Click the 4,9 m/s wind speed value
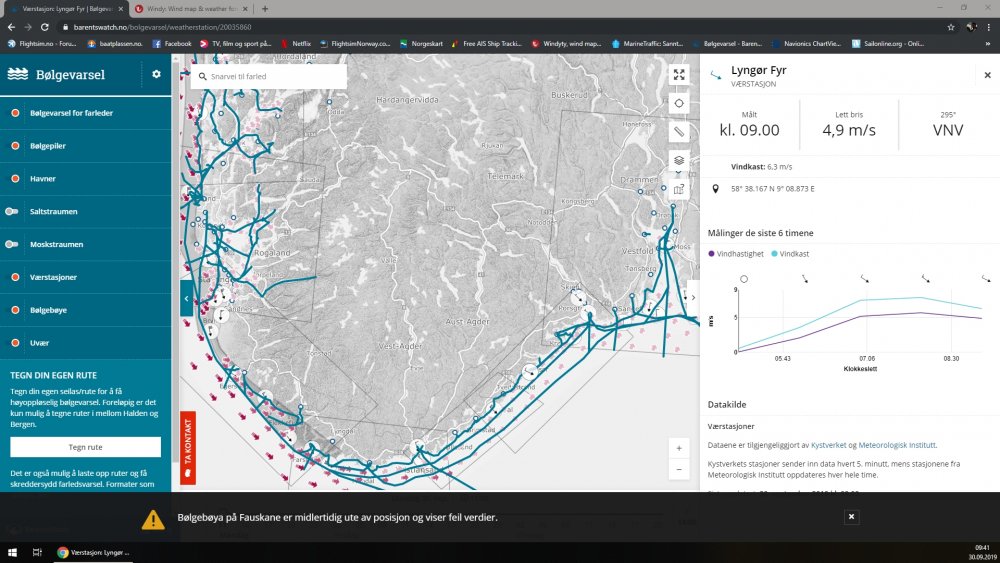1000x563 pixels. [849, 130]
